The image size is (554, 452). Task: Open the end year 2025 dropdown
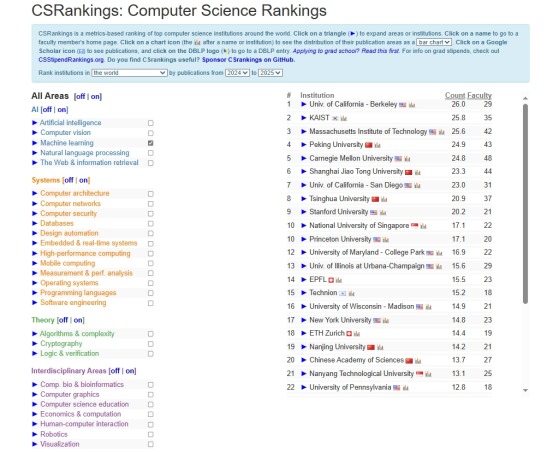pos(270,73)
